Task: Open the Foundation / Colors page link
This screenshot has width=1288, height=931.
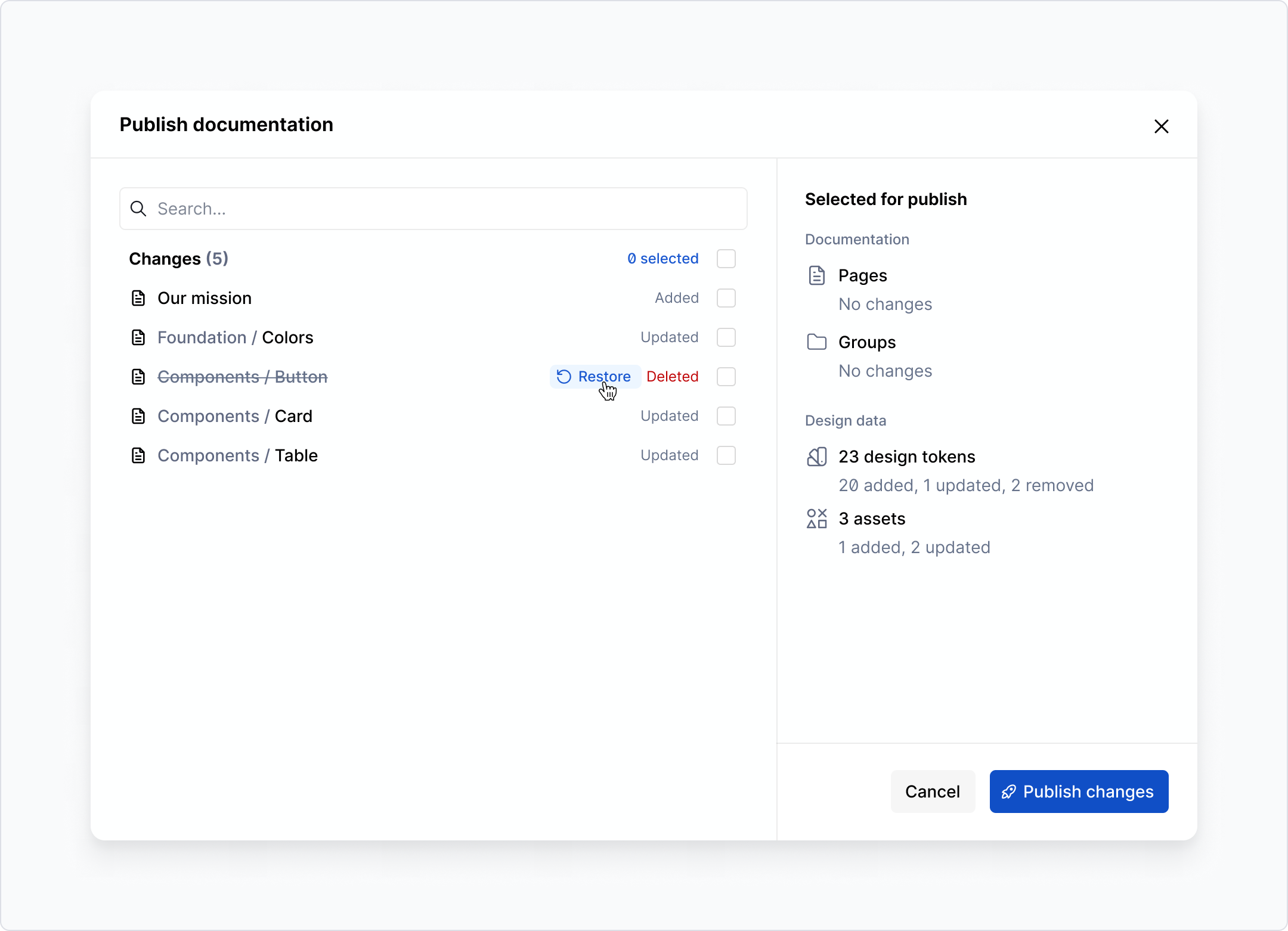Action: [235, 337]
